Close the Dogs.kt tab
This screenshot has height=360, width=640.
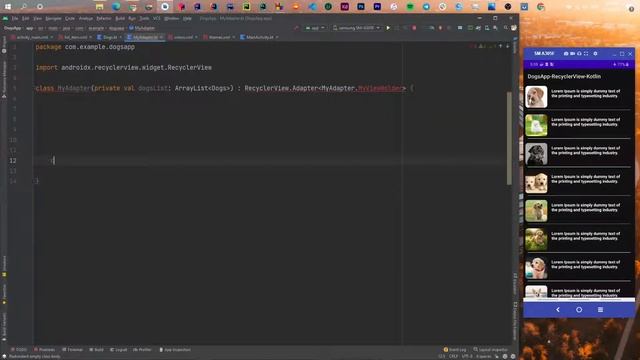[x=120, y=37]
